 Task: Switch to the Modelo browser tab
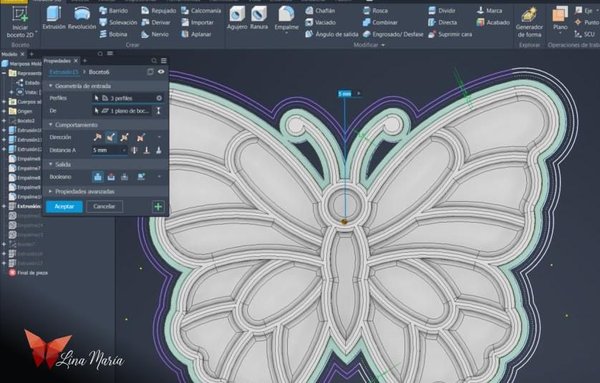9,54
